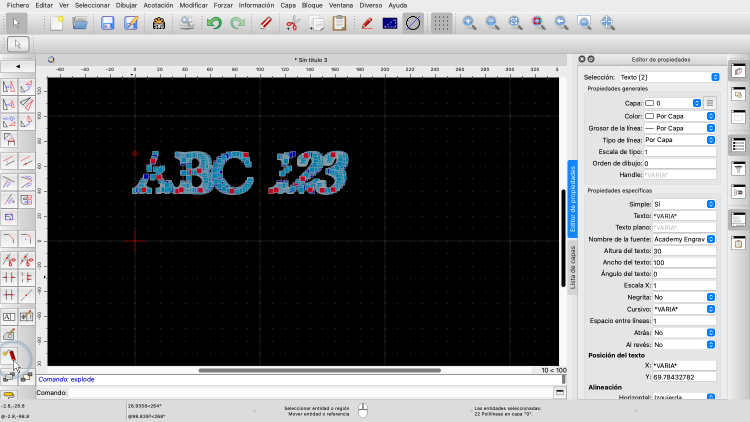Image resolution: width=750 pixels, height=422 pixels.
Task: Click the Save As icon with pencil
Action: [131, 23]
